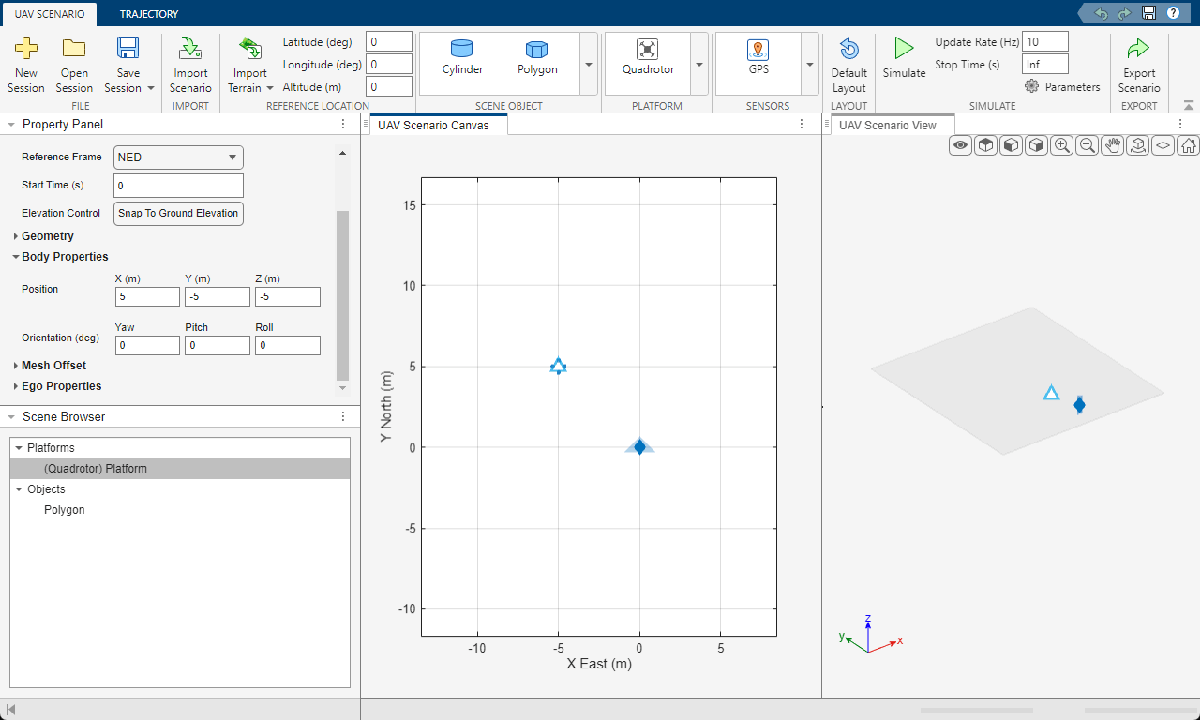
Task: Click the quick-access save disk icon
Action: tap(1149, 13)
